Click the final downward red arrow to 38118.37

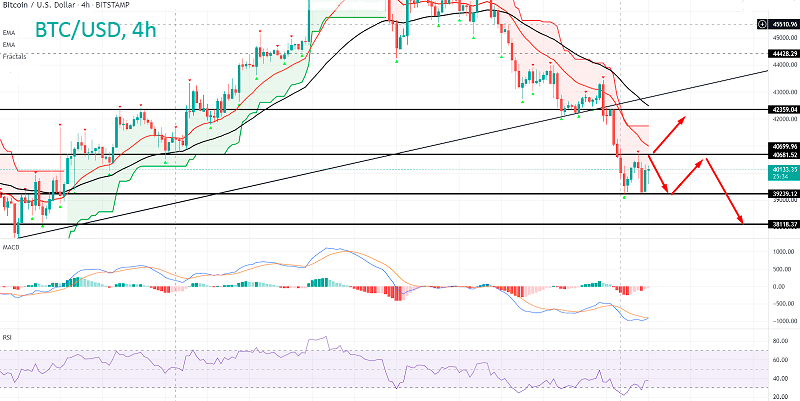[x=727, y=190]
